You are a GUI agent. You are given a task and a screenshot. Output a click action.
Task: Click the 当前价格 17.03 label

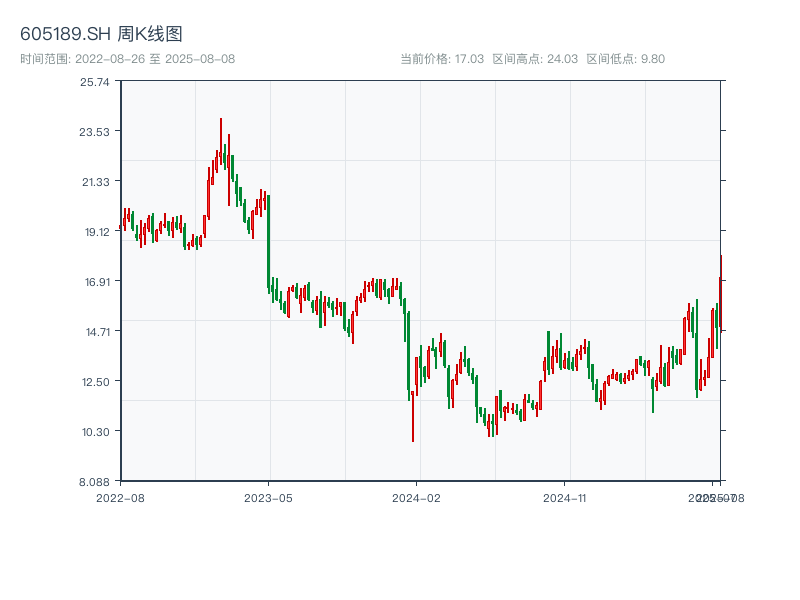tap(442, 59)
